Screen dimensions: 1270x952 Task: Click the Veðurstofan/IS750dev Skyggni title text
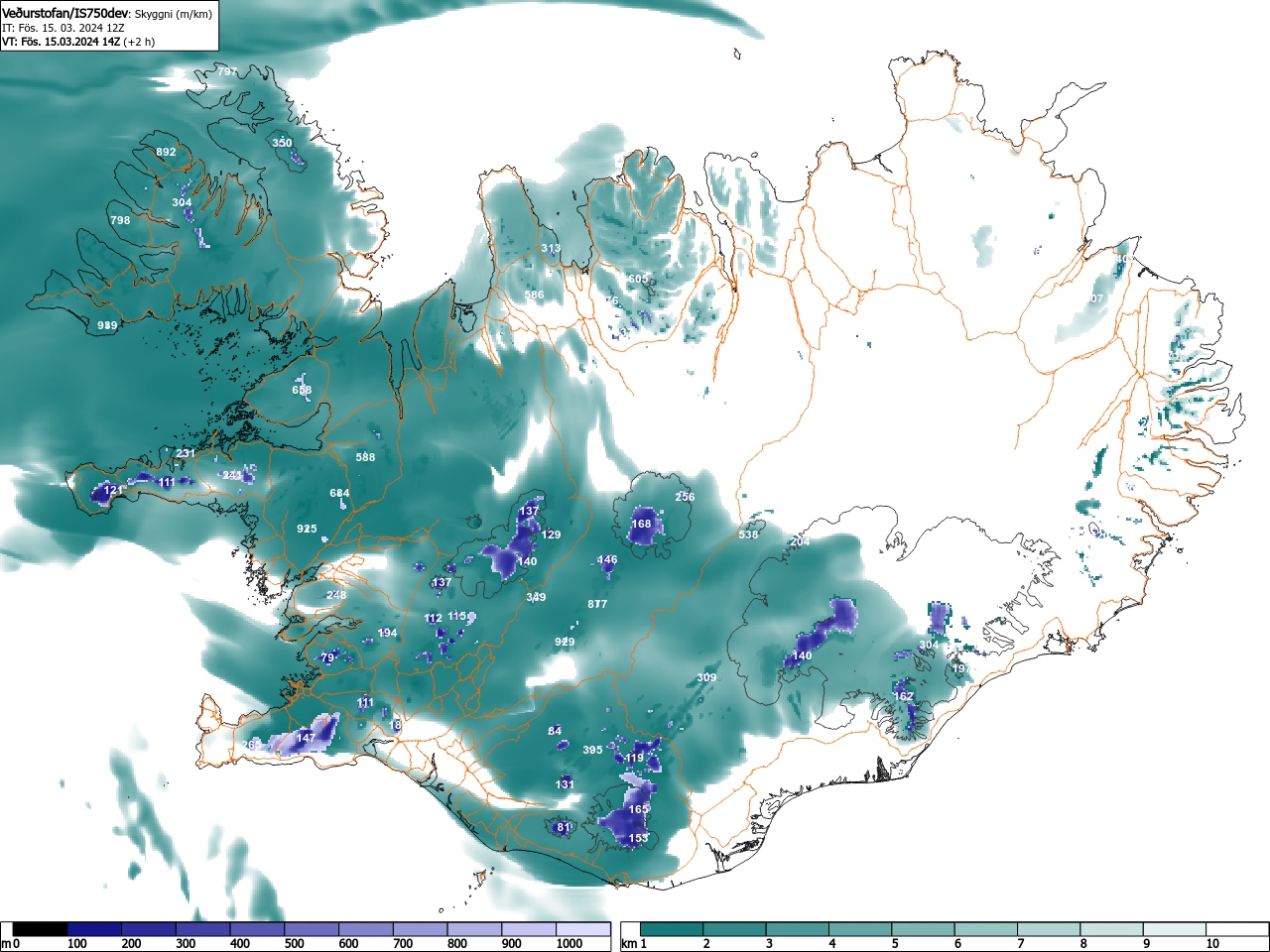[x=107, y=14]
